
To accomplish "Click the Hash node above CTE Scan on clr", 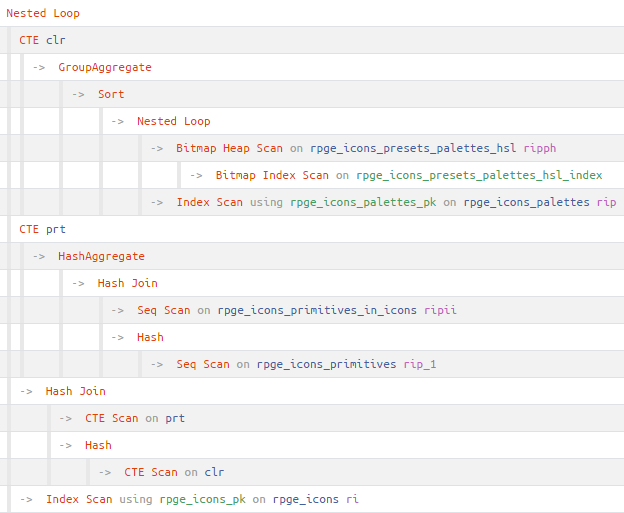I will (98, 445).
